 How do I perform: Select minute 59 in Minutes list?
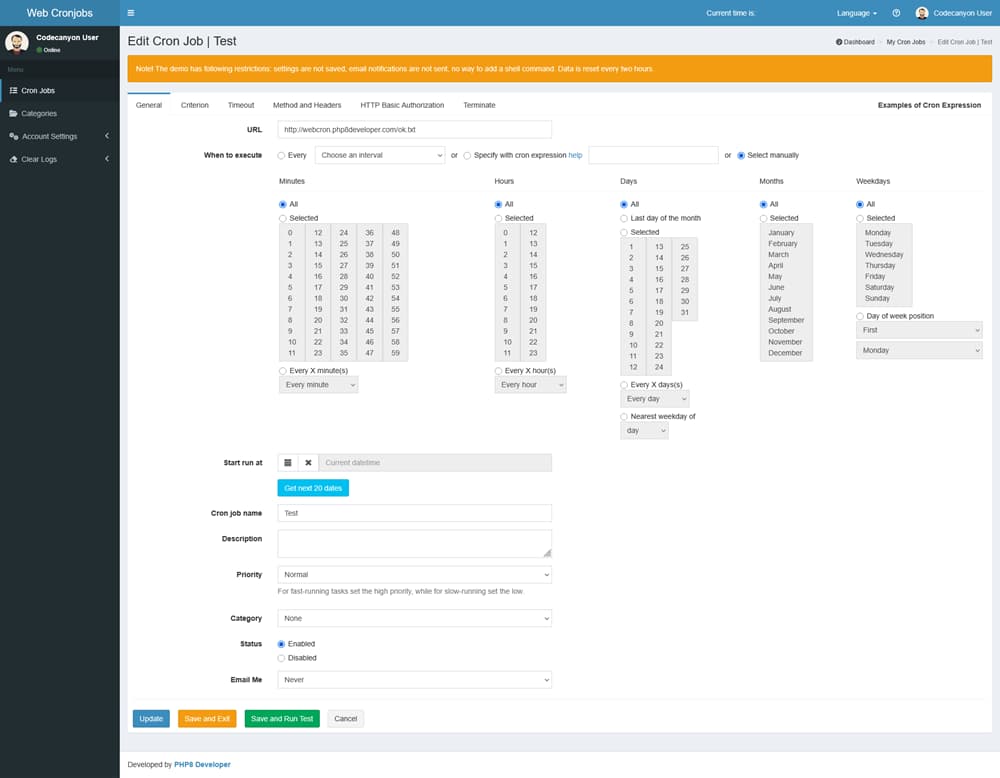[x=395, y=353]
